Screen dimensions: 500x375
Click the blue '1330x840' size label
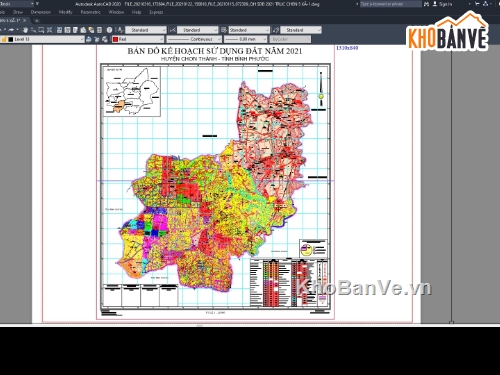click(347, 48)
